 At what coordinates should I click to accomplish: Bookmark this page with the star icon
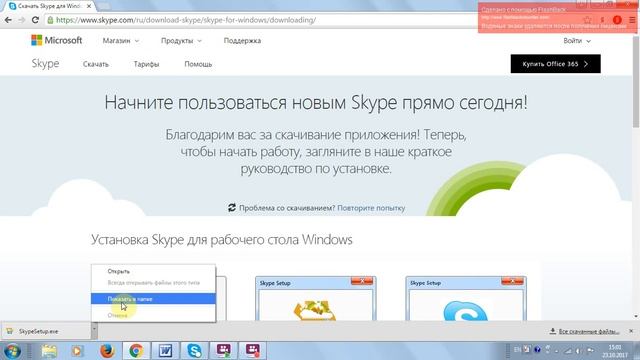click(587, 20)
